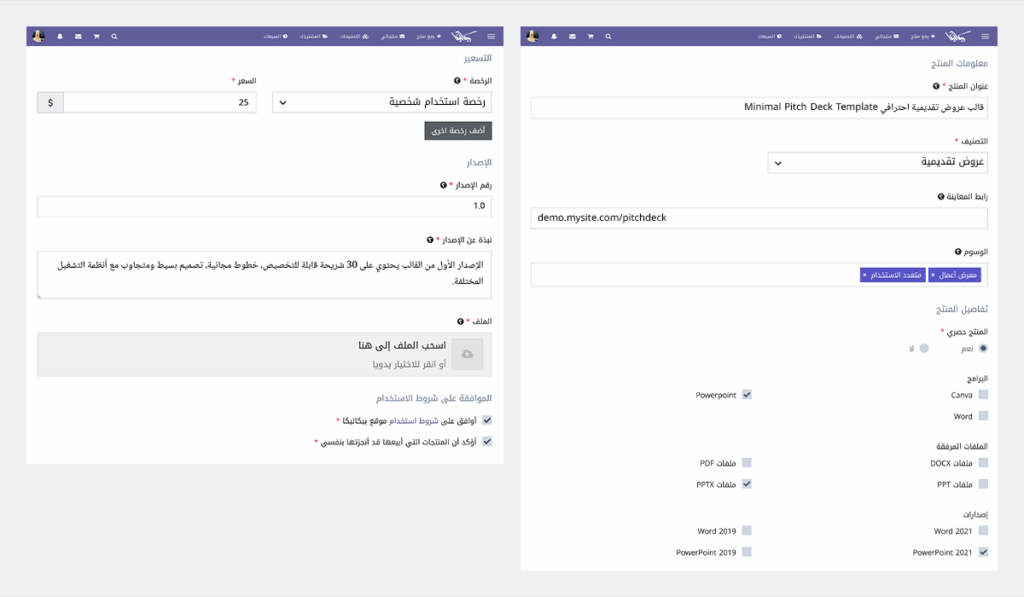This screenshot has width=1024, height=597.
Task: Open the الرخصة license dropdown
Action: coord(383,102)
